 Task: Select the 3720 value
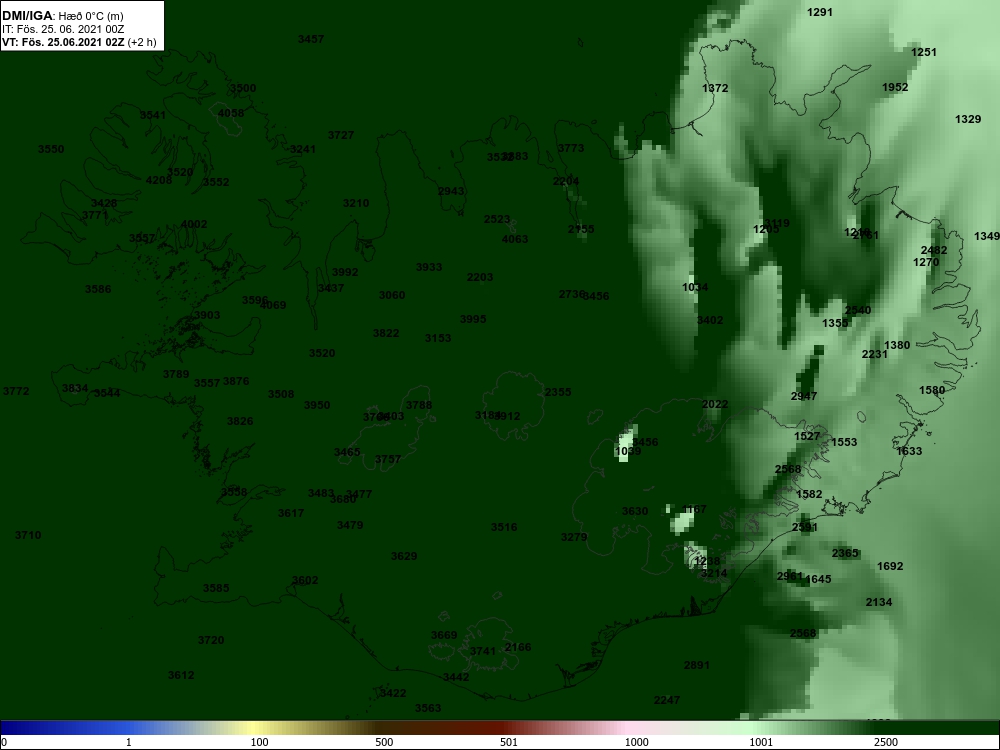[211, 640]
